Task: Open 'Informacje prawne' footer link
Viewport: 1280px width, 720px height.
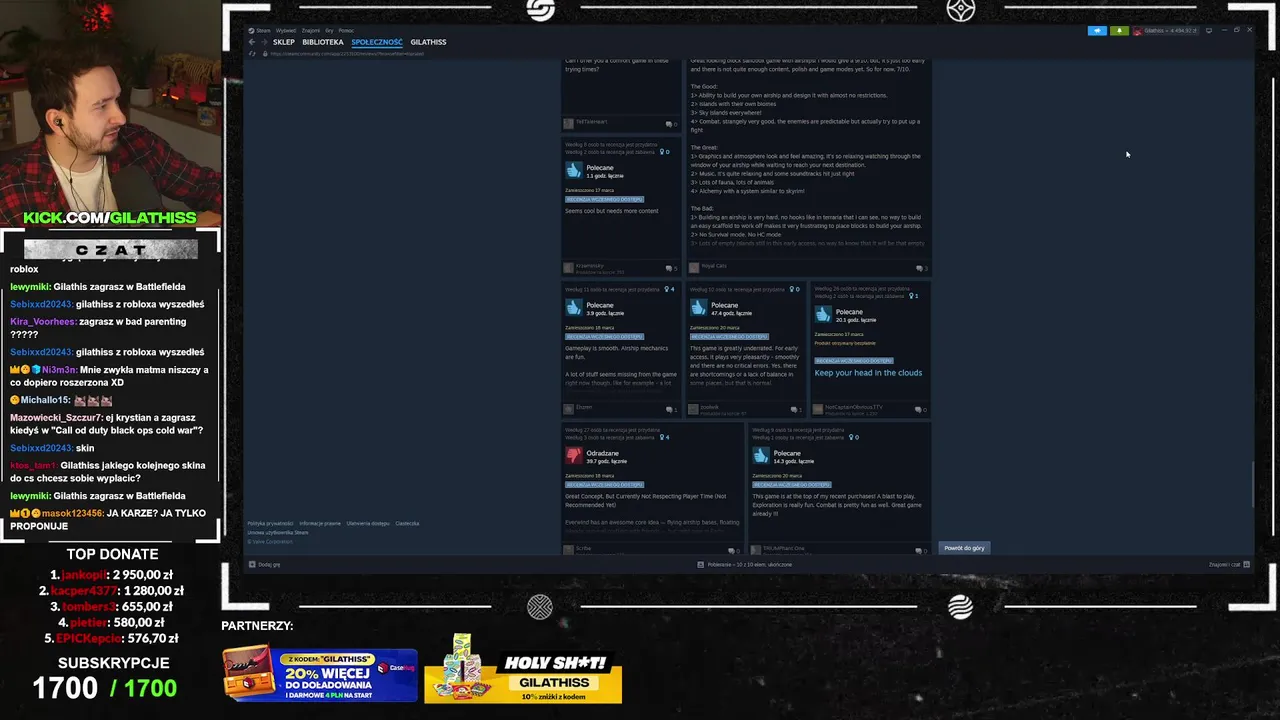Action: click(320, 523)
